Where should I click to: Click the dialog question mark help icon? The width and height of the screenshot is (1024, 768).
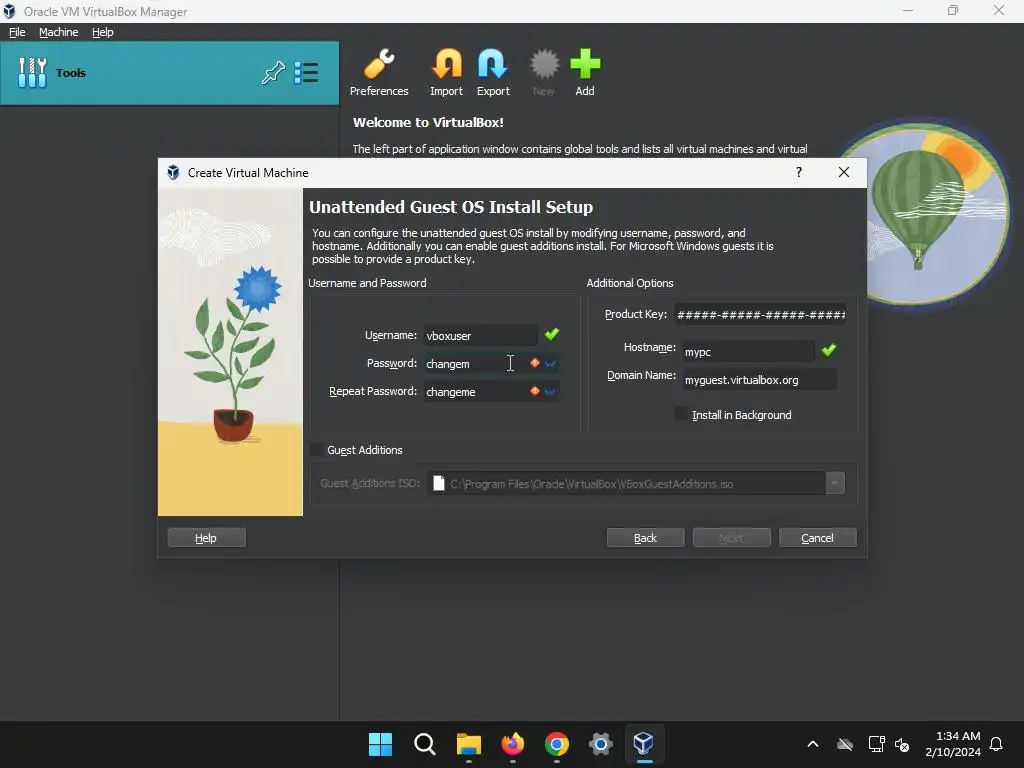point(799,172)
